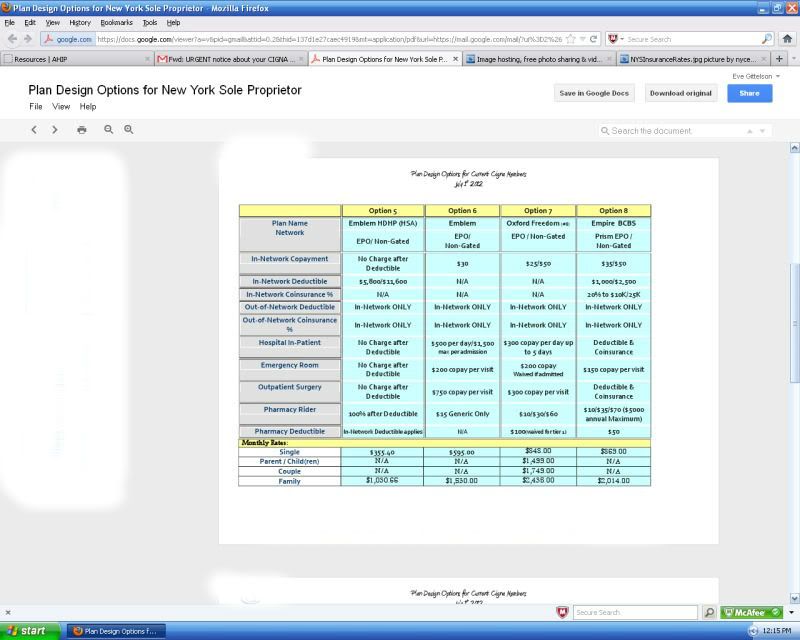Image resolution: width=800 pixels, height=640 pixels.
Task: Click the McAfee shield icon in the bottom bar
Action: [562, 612]
